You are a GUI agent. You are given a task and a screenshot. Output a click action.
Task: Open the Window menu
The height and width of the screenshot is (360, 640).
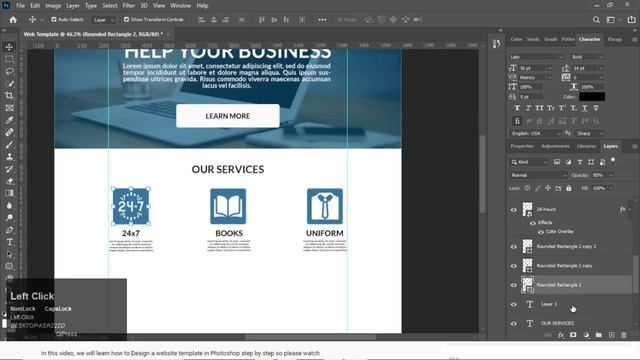point(180,6)
